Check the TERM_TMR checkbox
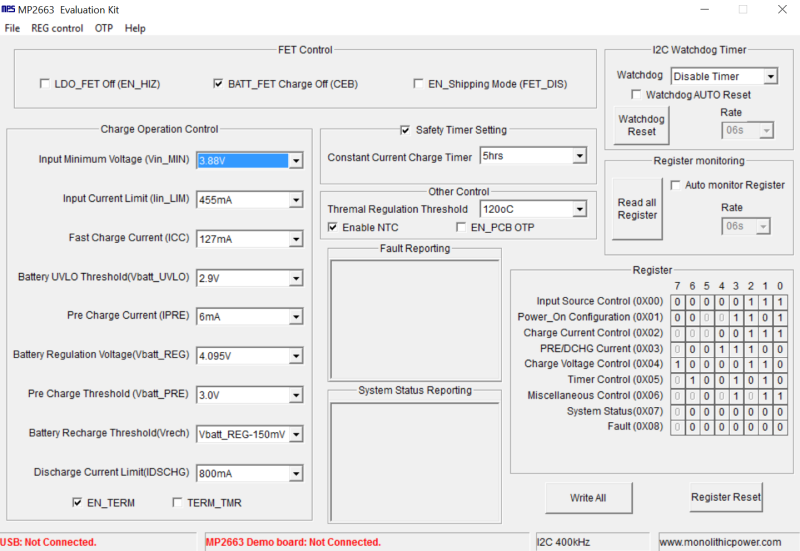This screenshot has height=551, width=800. (178, 503)
